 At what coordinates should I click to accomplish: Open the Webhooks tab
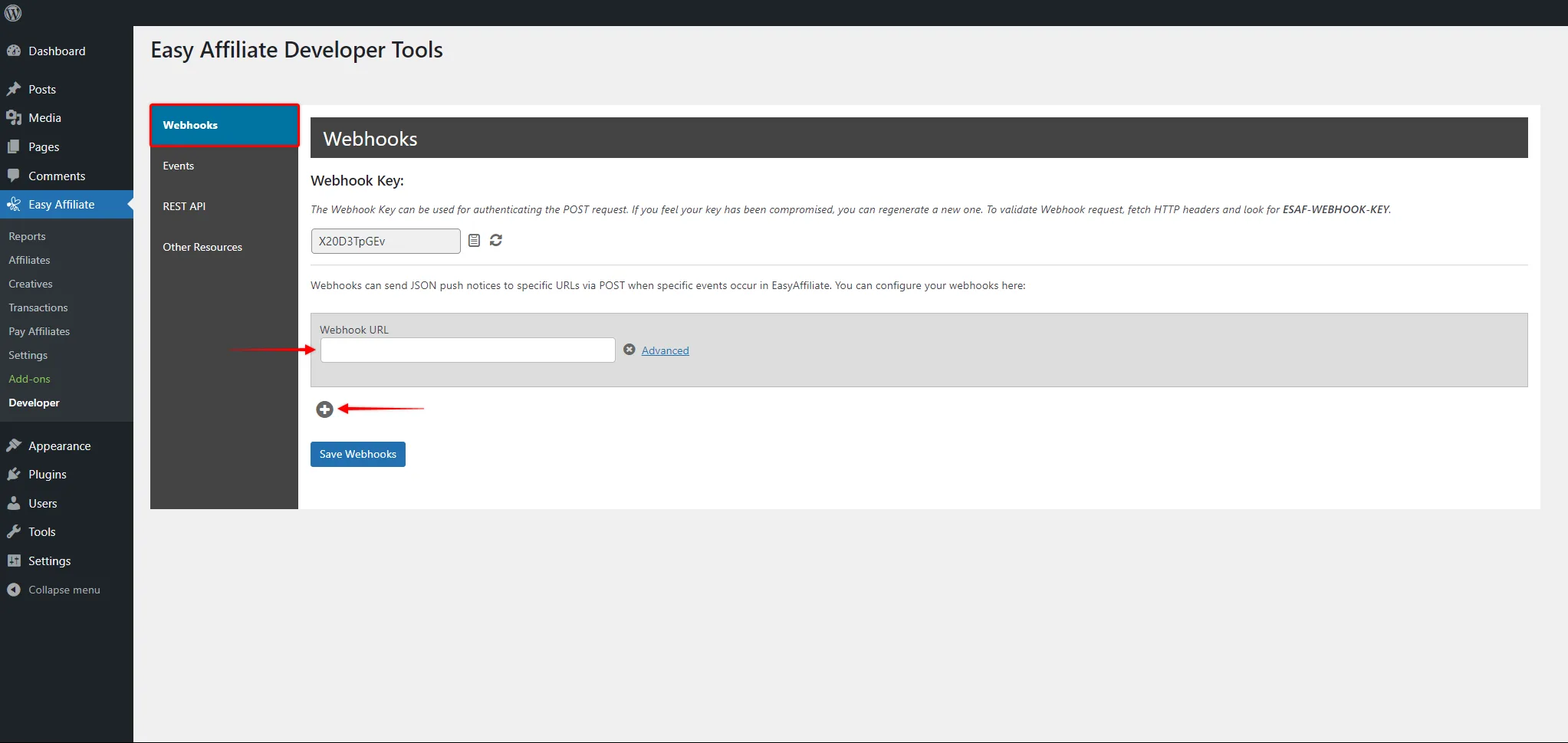(x=224, y=125)
